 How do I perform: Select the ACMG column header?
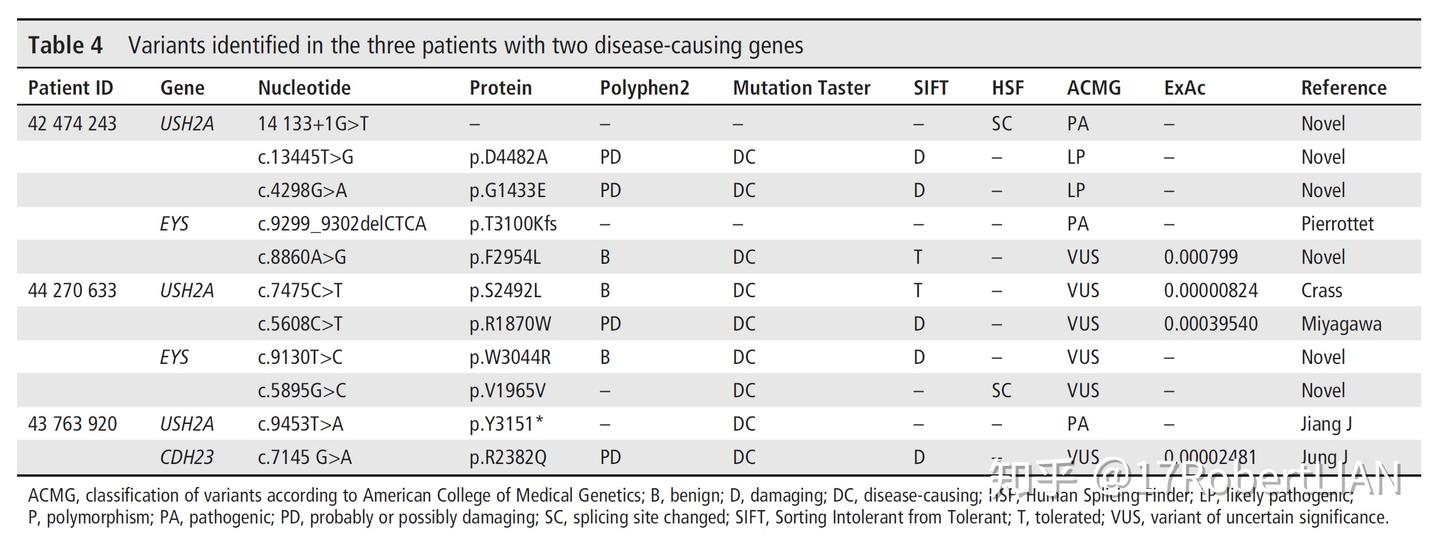tap(1093, 88)
